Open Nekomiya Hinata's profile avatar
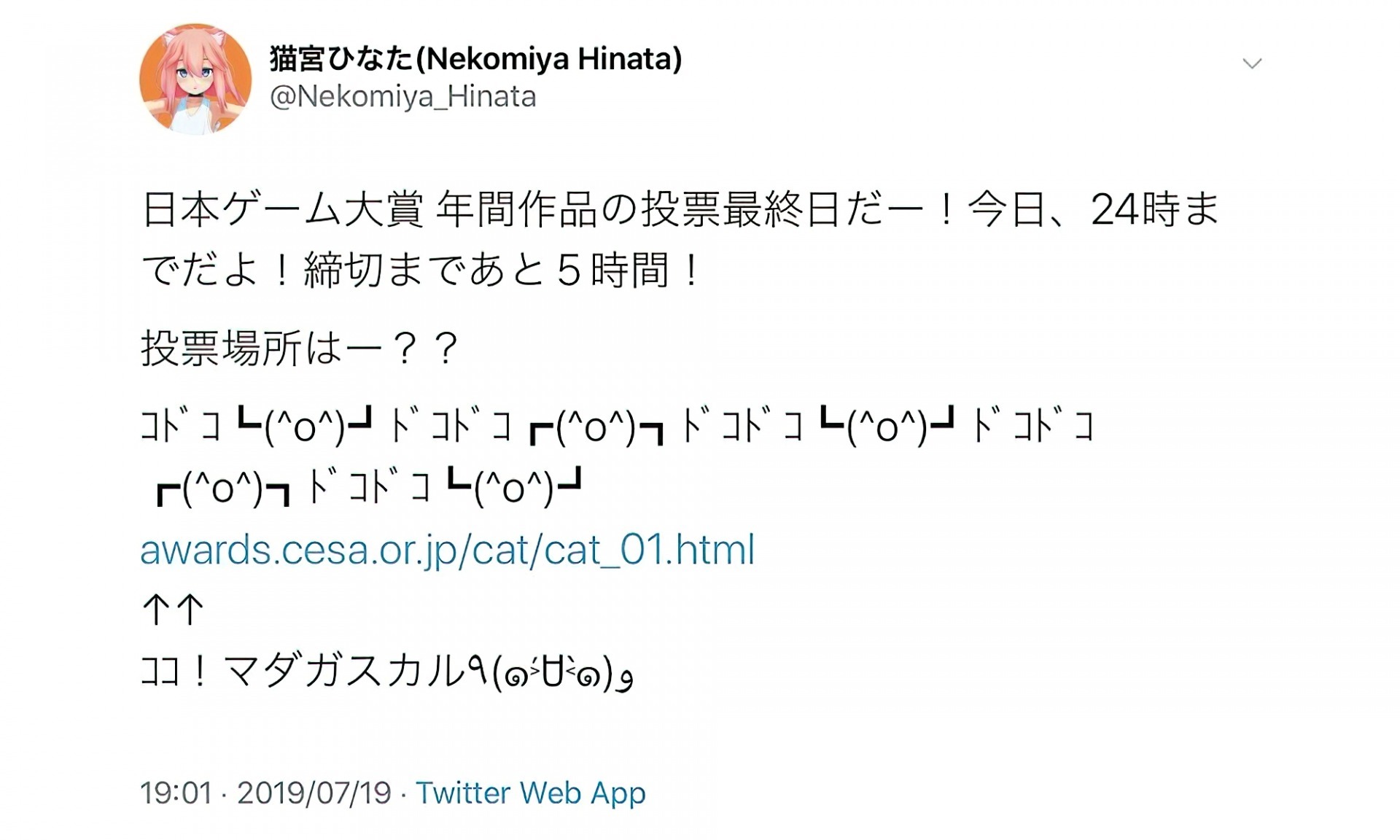The image size is (1400, 840). point(196,77)
